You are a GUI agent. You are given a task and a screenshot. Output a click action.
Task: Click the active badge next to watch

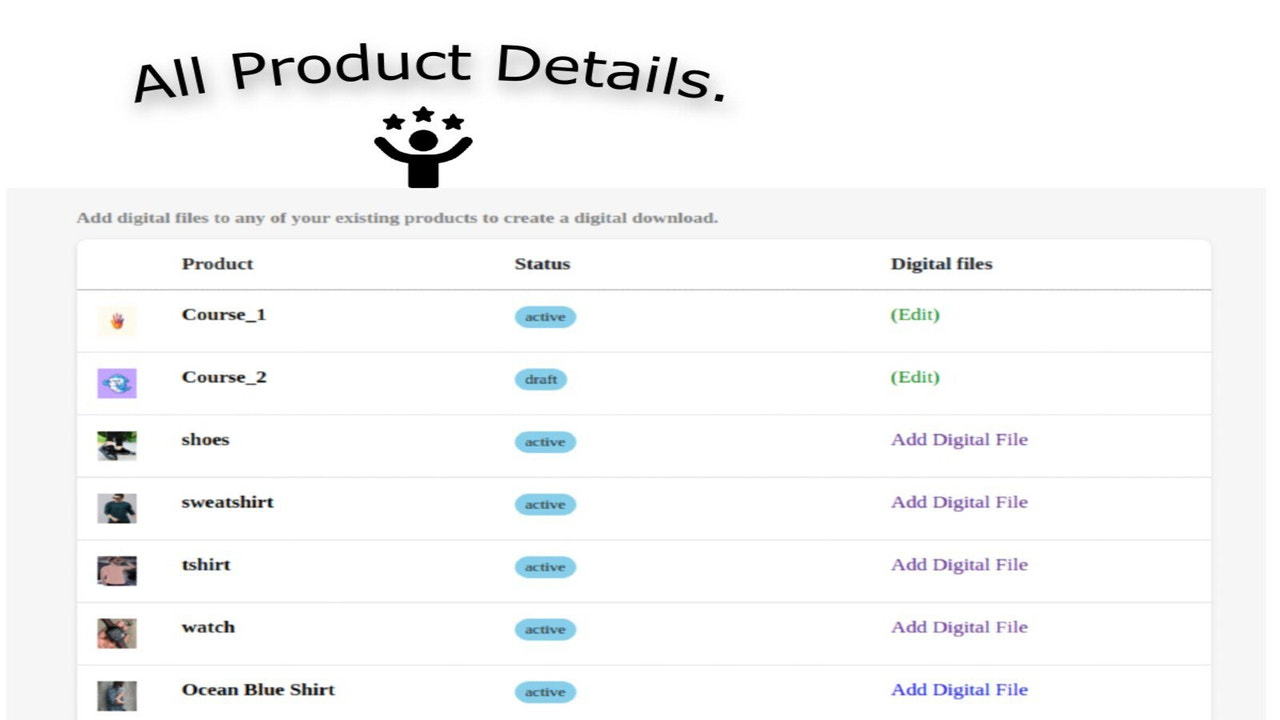click(544, 630)
